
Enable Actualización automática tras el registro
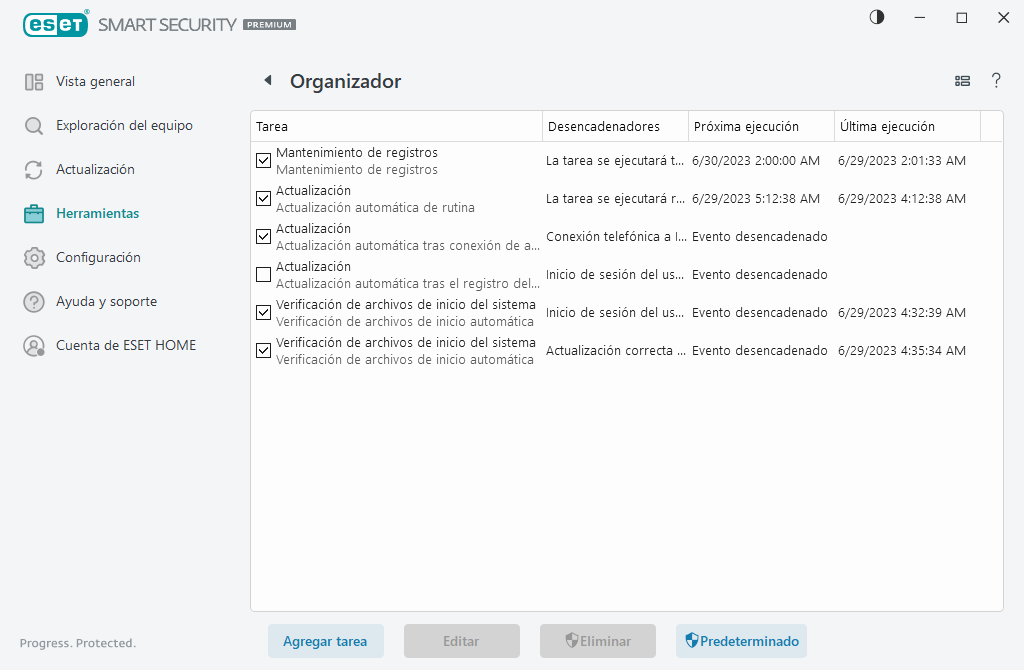(263, 274)
